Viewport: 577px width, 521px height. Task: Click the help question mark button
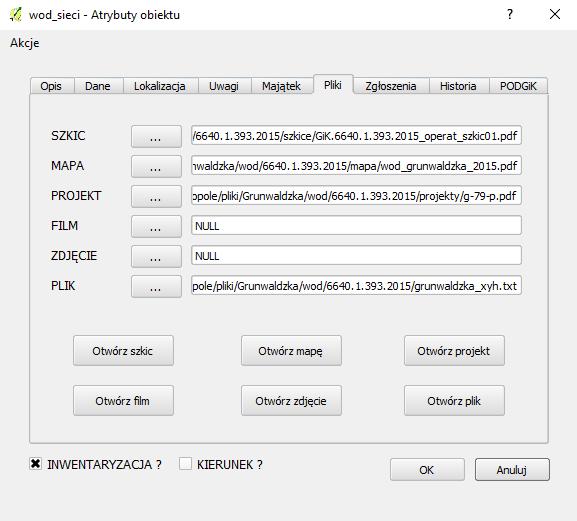pos(510,14)
